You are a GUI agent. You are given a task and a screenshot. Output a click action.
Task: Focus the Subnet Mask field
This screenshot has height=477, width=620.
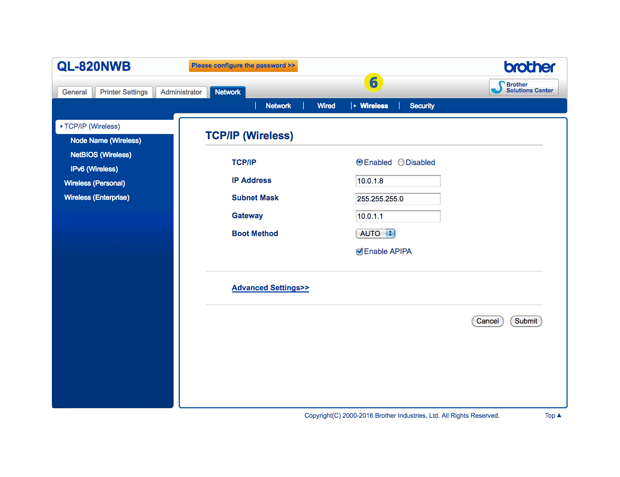point(398,199)
